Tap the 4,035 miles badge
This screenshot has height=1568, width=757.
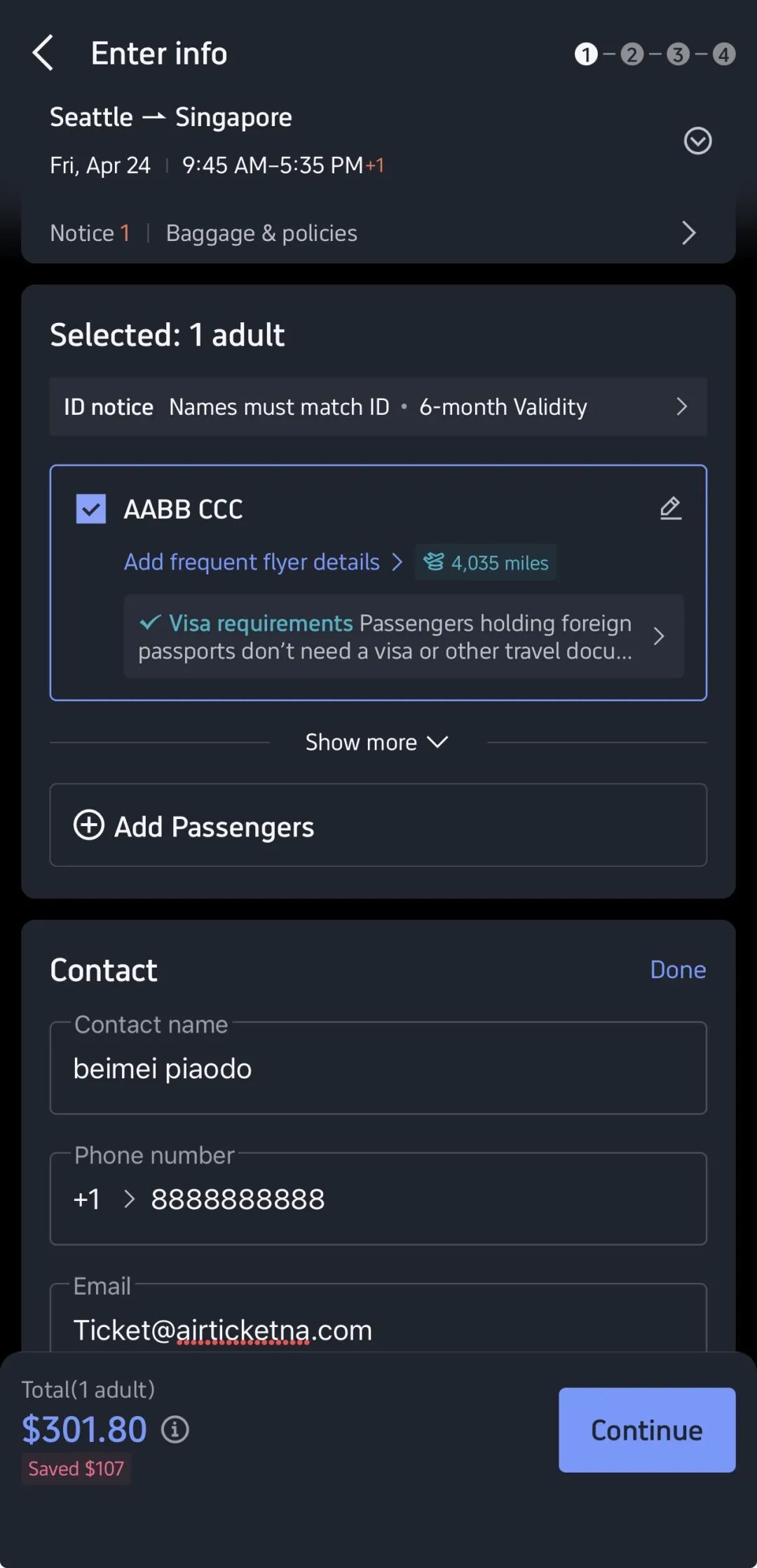click(486, 563)
